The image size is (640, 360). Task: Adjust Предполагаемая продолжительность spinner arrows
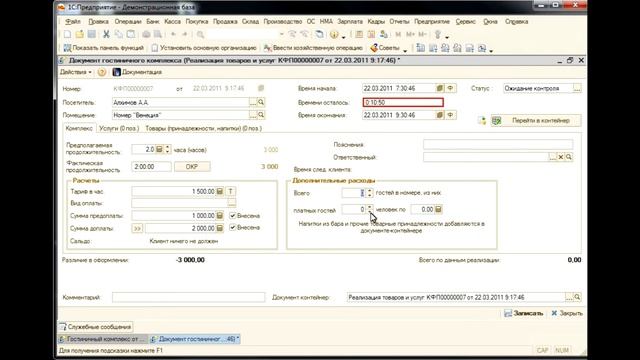click(167, 149)
